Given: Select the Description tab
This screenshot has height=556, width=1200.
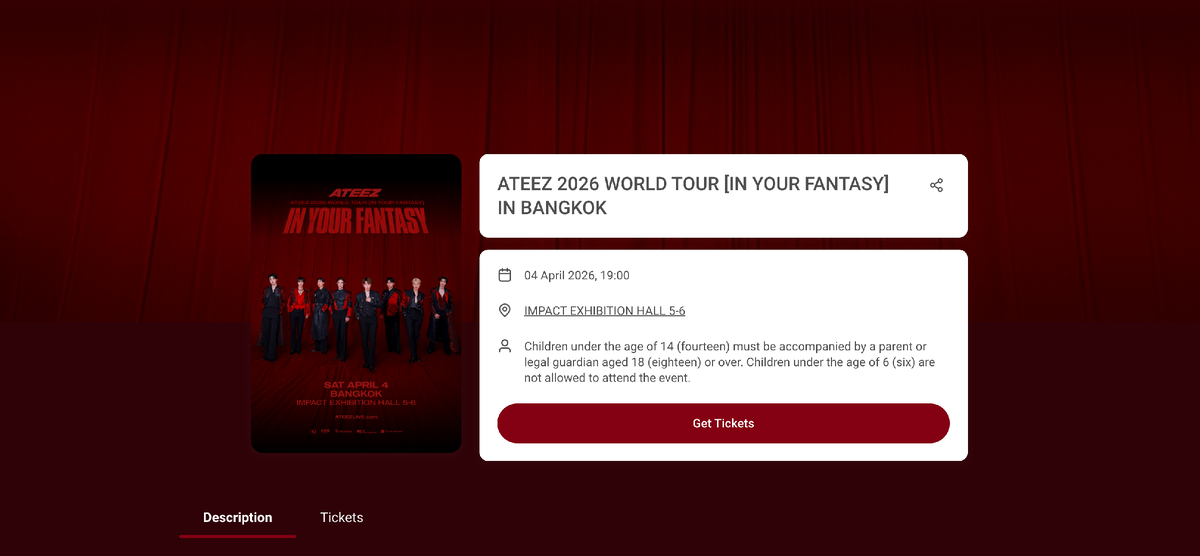Looking at the screenshot, I should point(237,517).
